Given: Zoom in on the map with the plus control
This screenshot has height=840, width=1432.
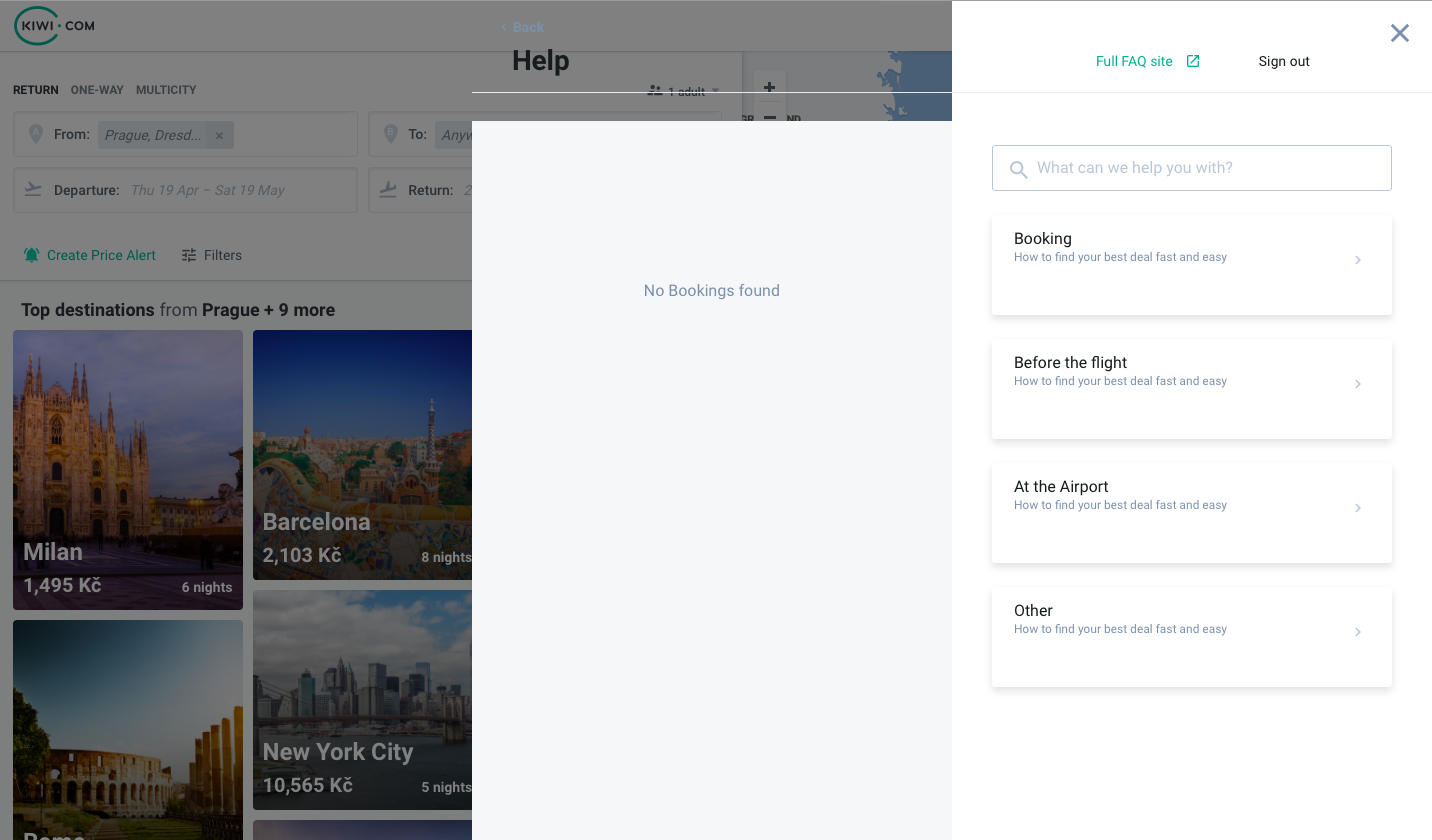Looking at the screenshot, I should click(769, 87).
